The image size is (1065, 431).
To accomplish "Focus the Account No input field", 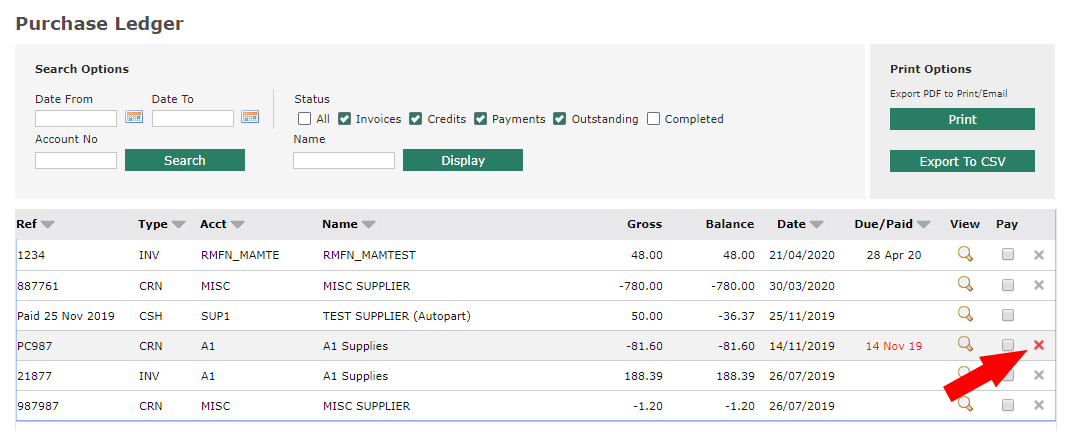I will (76, 160).
